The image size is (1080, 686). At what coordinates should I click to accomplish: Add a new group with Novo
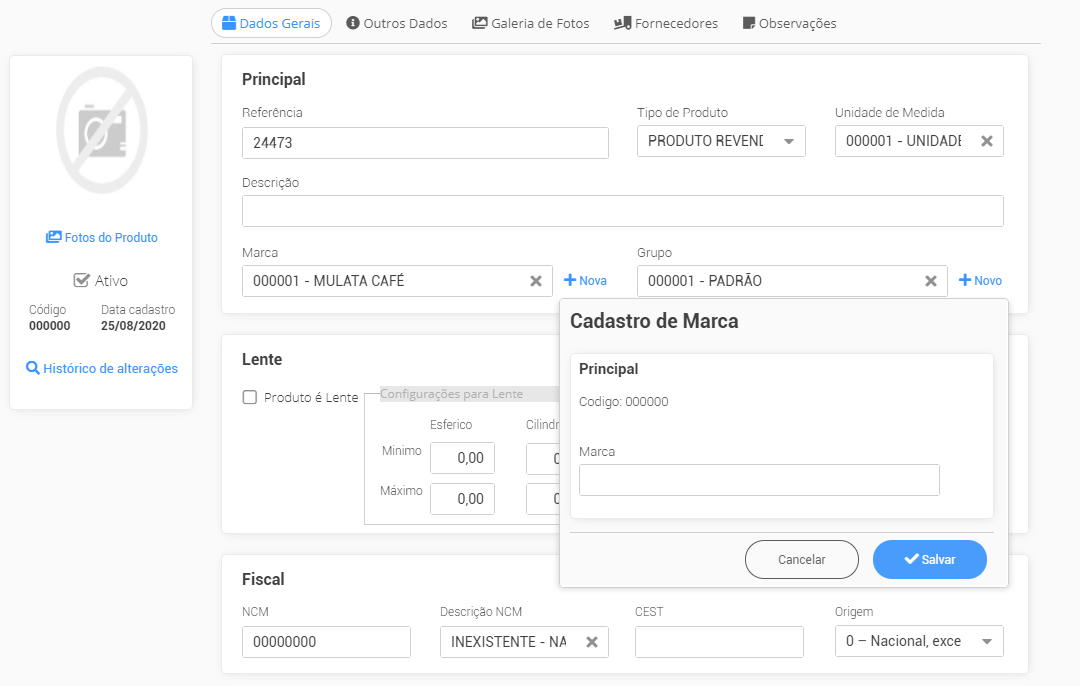click(x=980, y=280)
